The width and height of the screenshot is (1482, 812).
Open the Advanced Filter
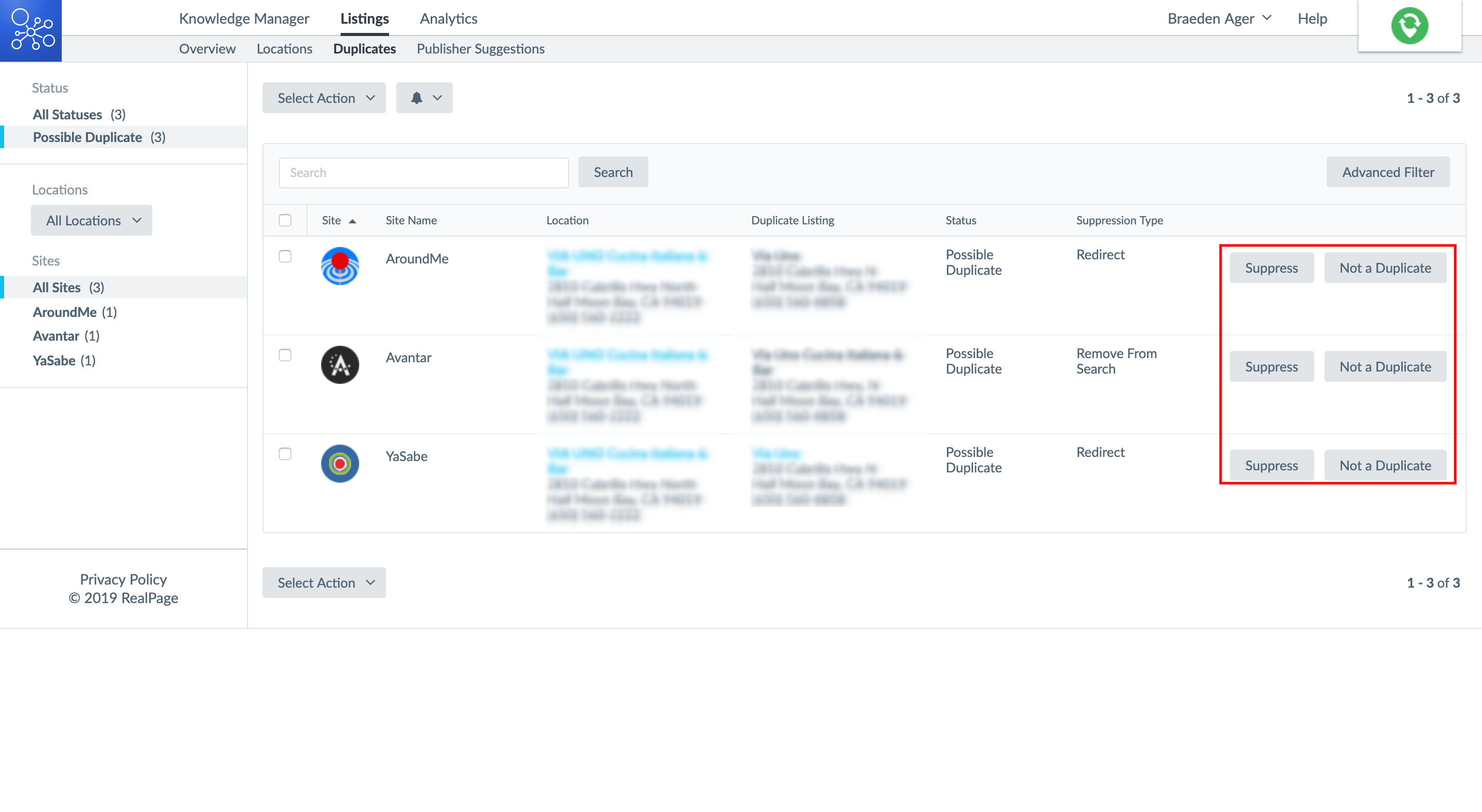click(1388, 172)
